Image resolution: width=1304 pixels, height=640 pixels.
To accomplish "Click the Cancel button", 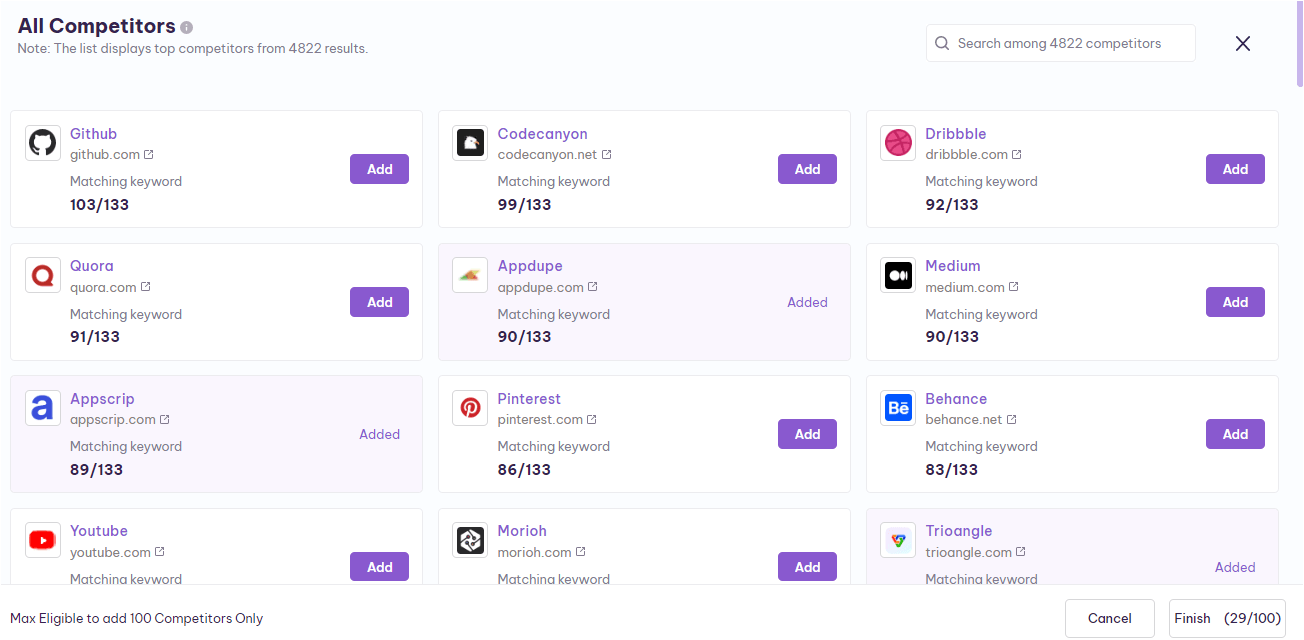I will pos(1110,618).
